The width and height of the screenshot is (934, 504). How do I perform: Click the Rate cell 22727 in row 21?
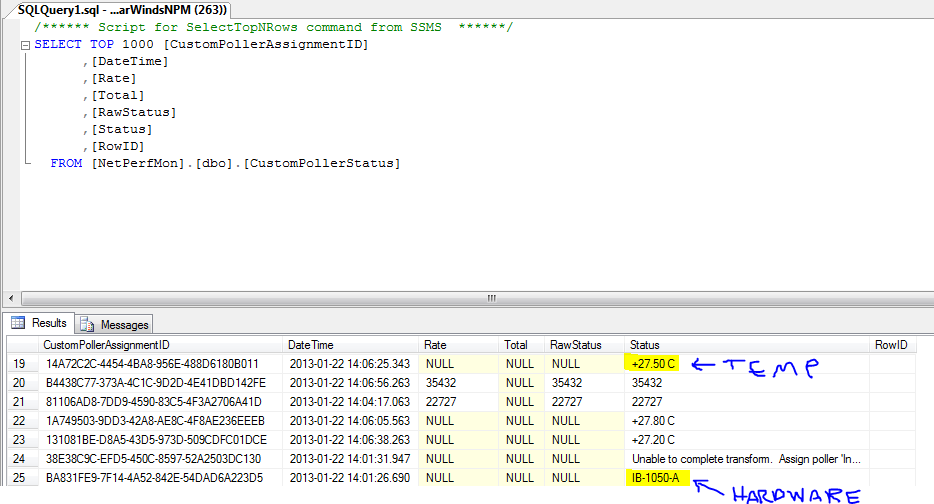(x=458, y=402)
